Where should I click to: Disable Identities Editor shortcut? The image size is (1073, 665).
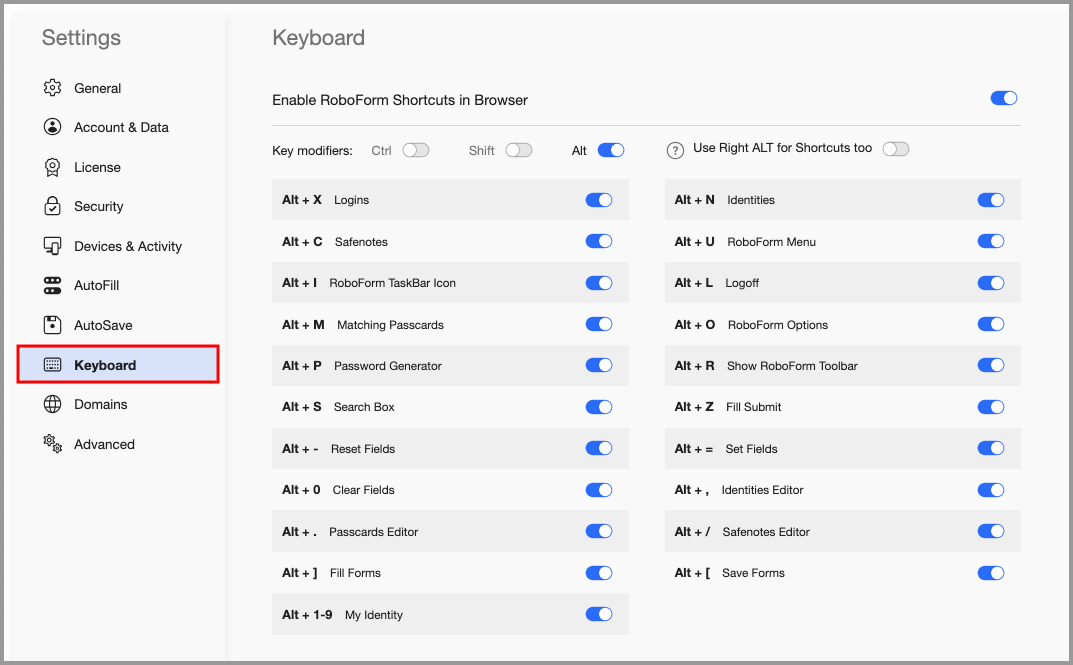coord(991,490)
